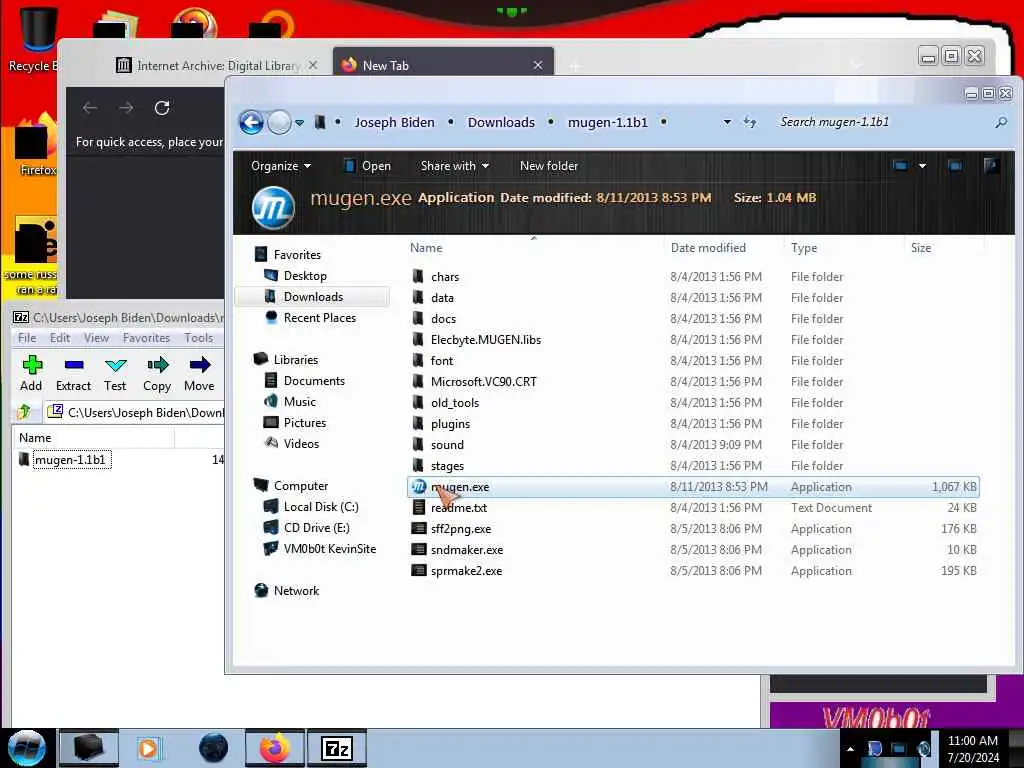Select the Elecbyte.MUGEN.libs folder
Viewport: 1024px width, 768px height.
point(485,340)
